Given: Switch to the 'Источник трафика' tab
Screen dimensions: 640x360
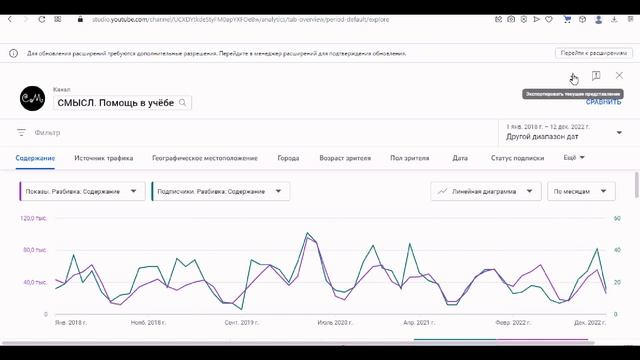Looking at the screenshot, I should [x=104, y=158].
